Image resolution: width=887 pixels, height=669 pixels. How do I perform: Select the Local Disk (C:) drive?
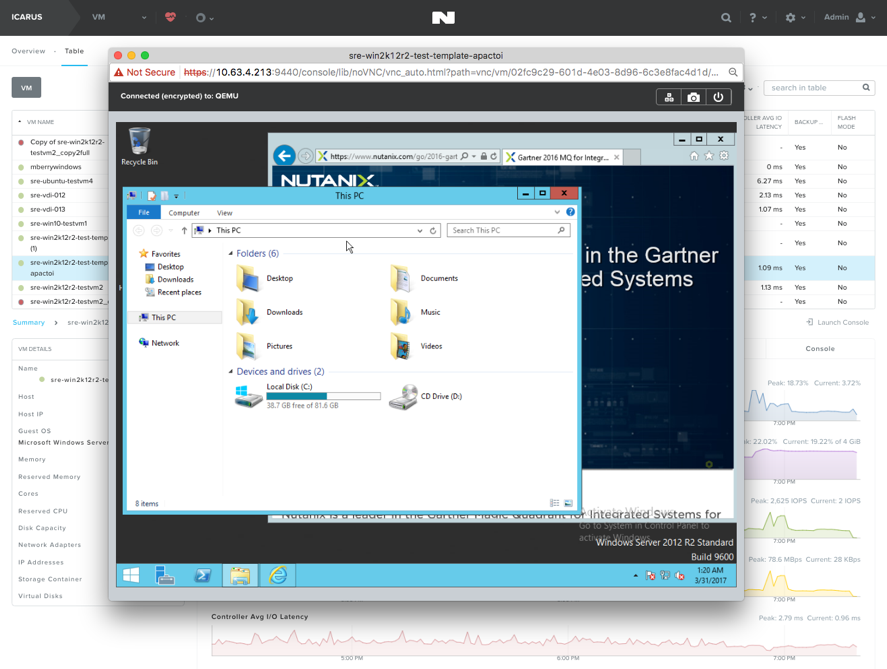[x=308, y=396]
